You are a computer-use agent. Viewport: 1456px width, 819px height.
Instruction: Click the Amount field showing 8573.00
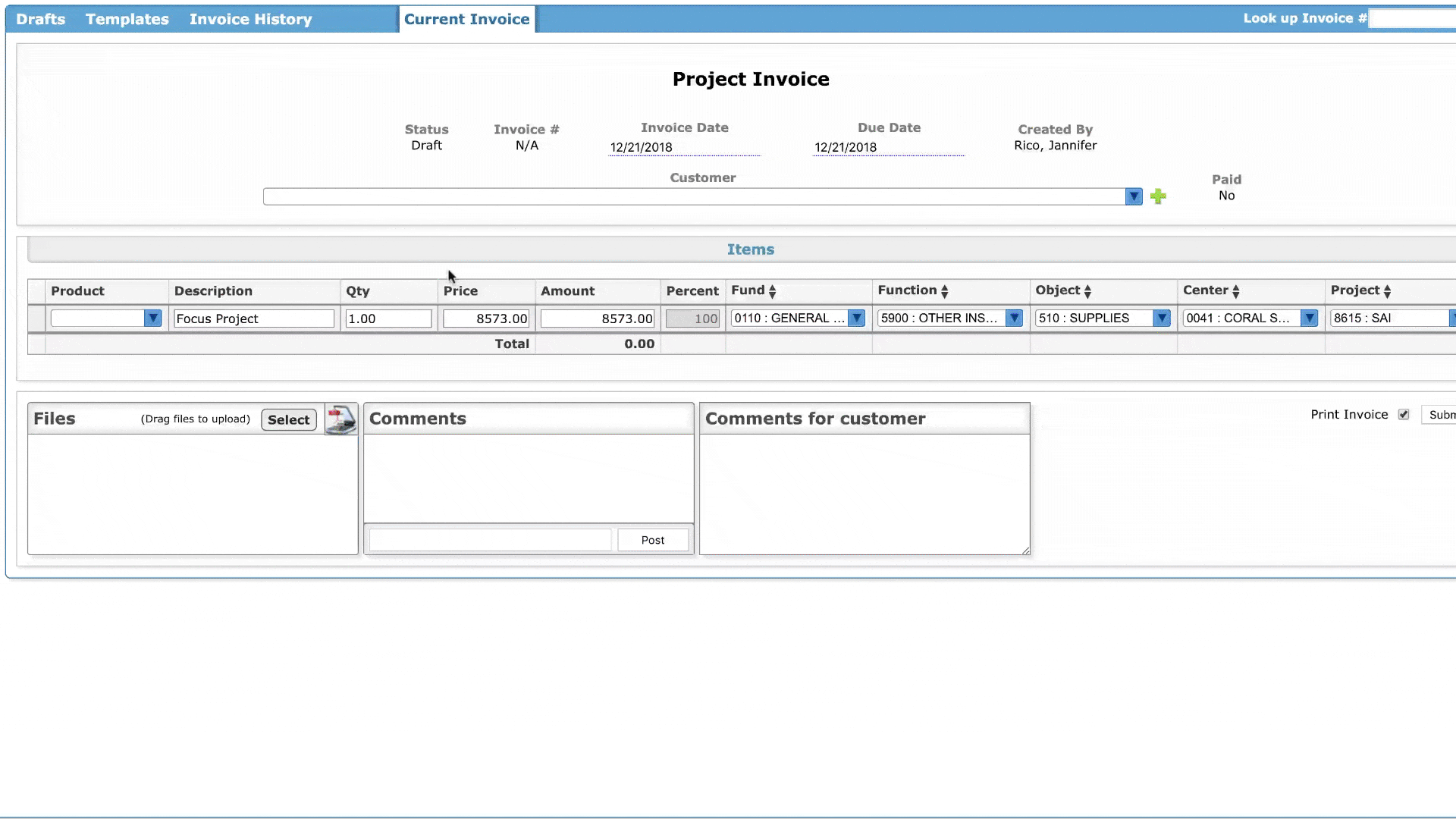[x=598, y=318]
